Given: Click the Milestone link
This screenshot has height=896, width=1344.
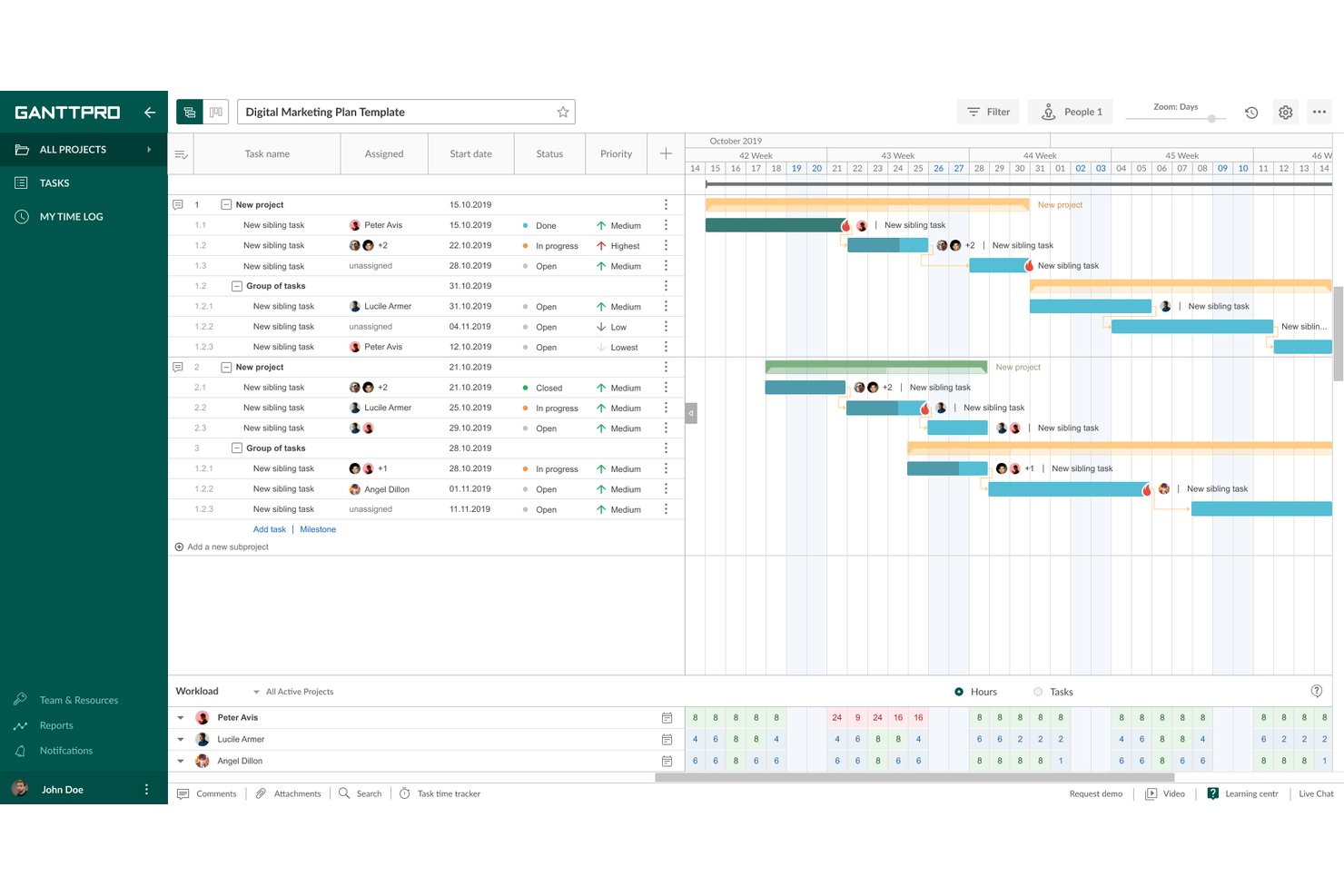Looking at the screenshot, I should point(318,529).
